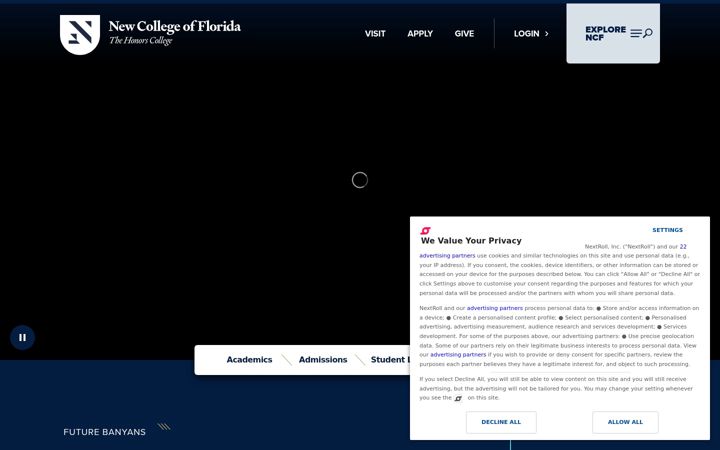This screenshot has height=450, width=720.
Task: Click the We Value Your Privacy heading
Action: 471,241
